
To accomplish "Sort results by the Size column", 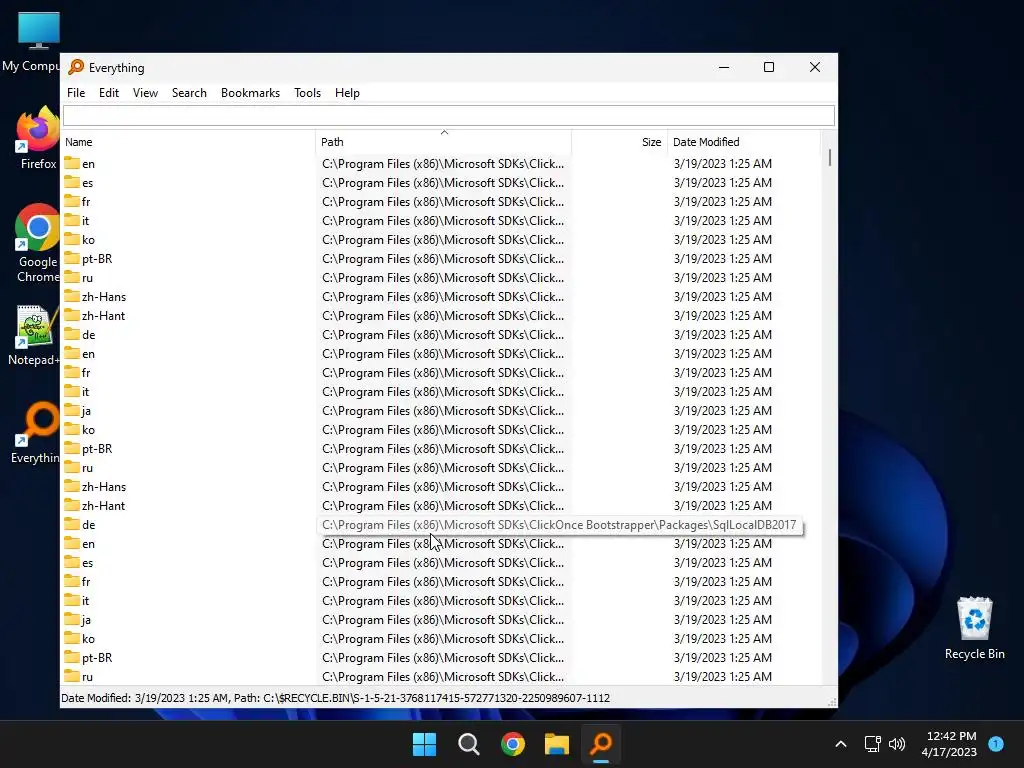I will [x=619, y=142].
